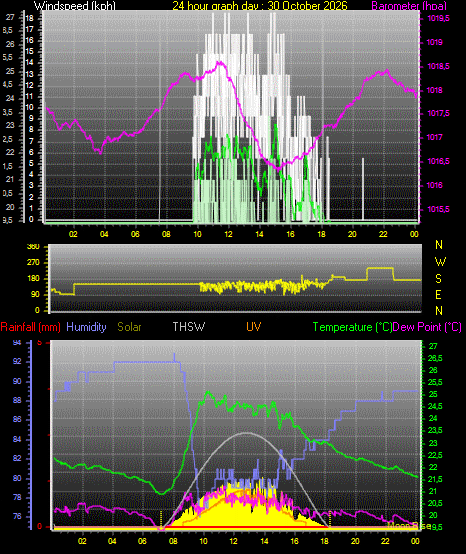Click the S compass label beside direction graph
The width and height of the screenshot is (466, 554).
438,279
